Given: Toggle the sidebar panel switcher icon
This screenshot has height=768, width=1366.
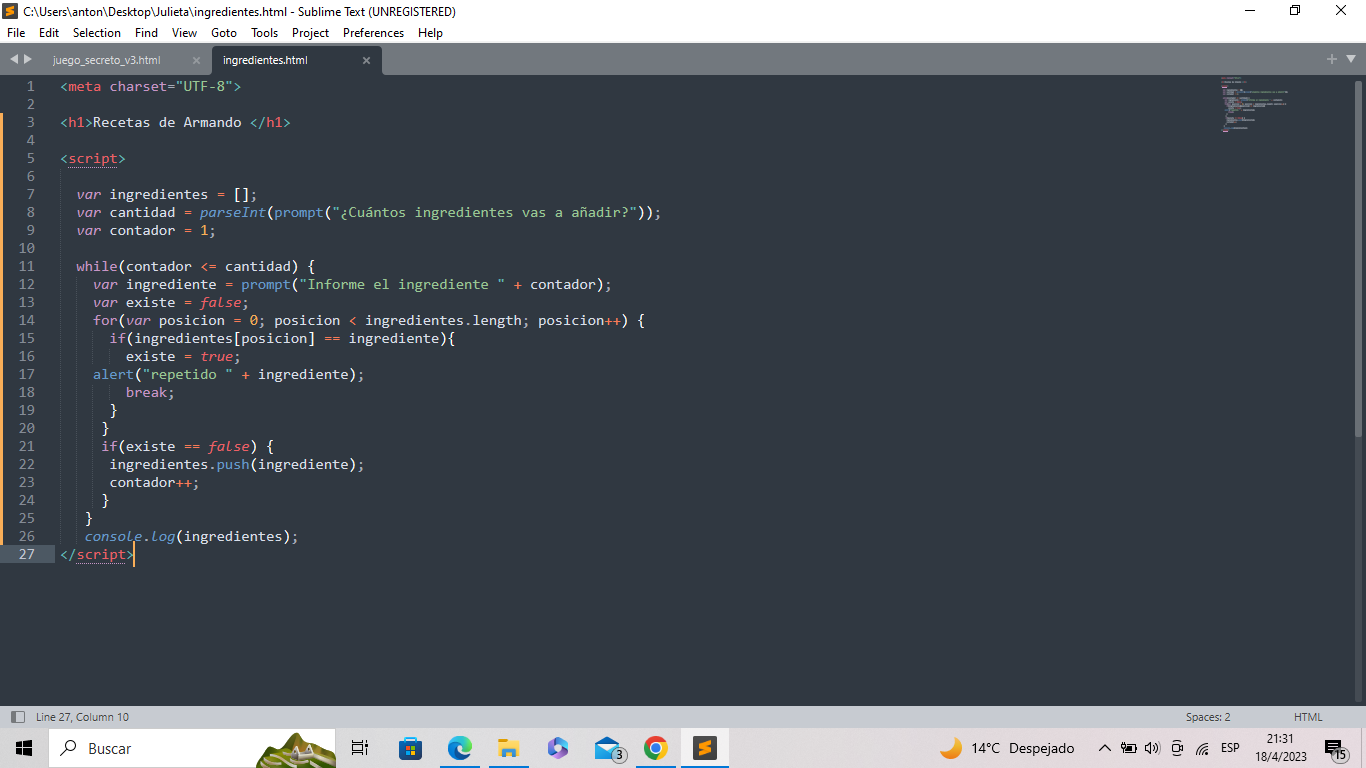Looking at the screenshot, I should (x=17, y=717).
